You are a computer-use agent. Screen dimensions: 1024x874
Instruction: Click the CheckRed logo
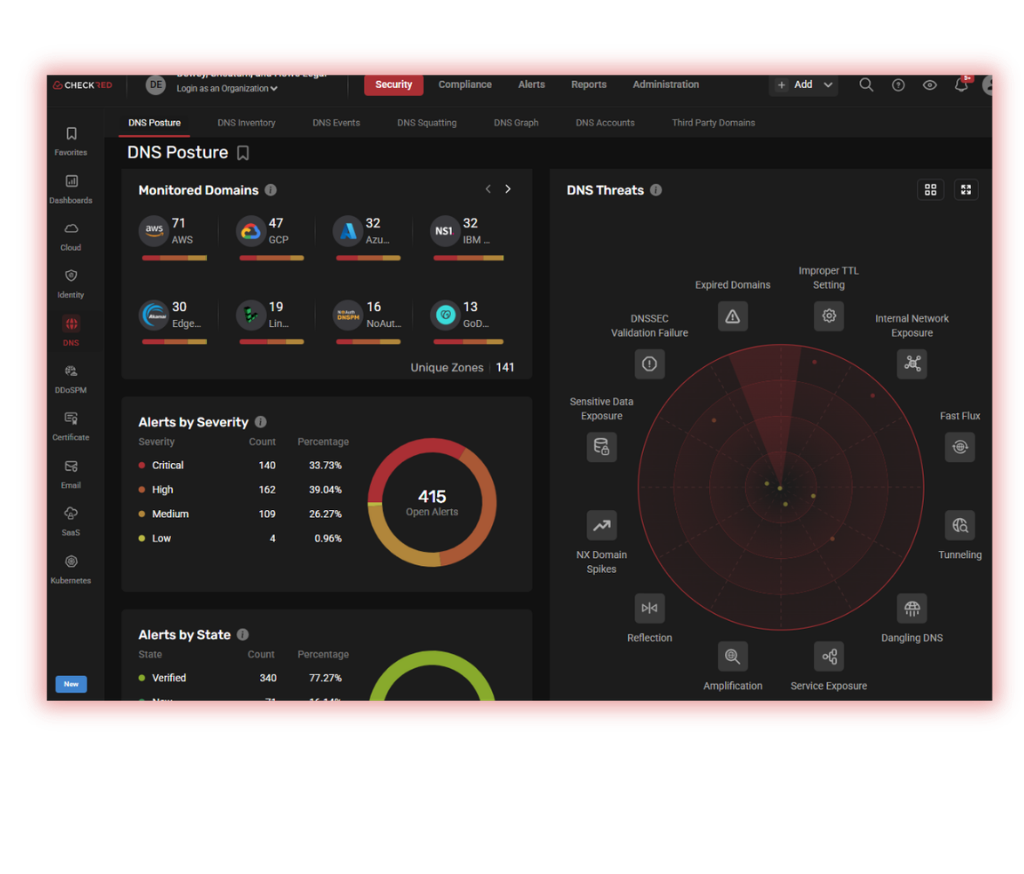coord(82,85)
